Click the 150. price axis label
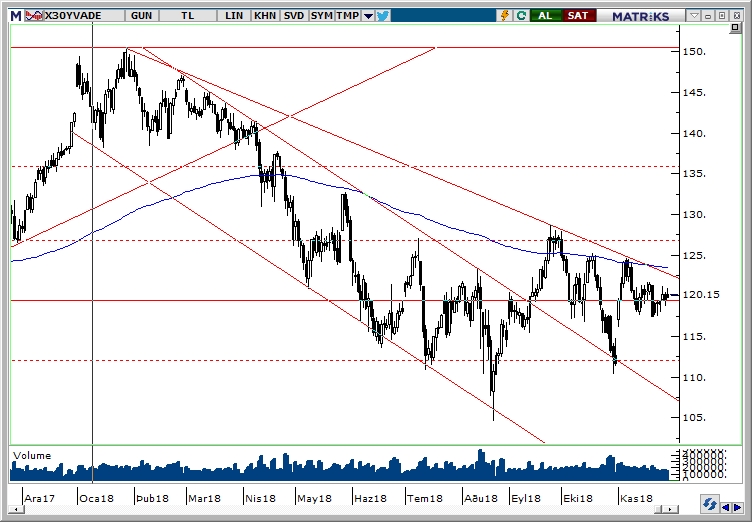The width and height of the screenshot is (752, 522). coord(694,51)
